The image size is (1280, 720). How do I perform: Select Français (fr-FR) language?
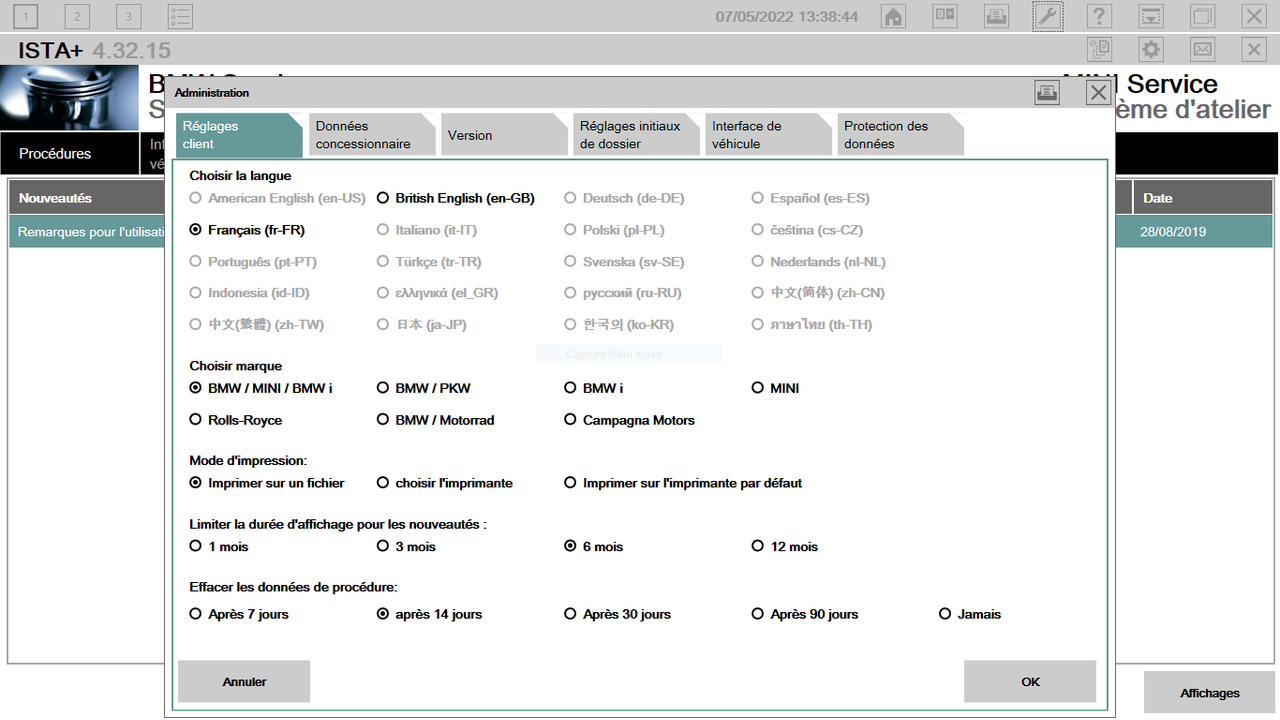coord(247,230)
